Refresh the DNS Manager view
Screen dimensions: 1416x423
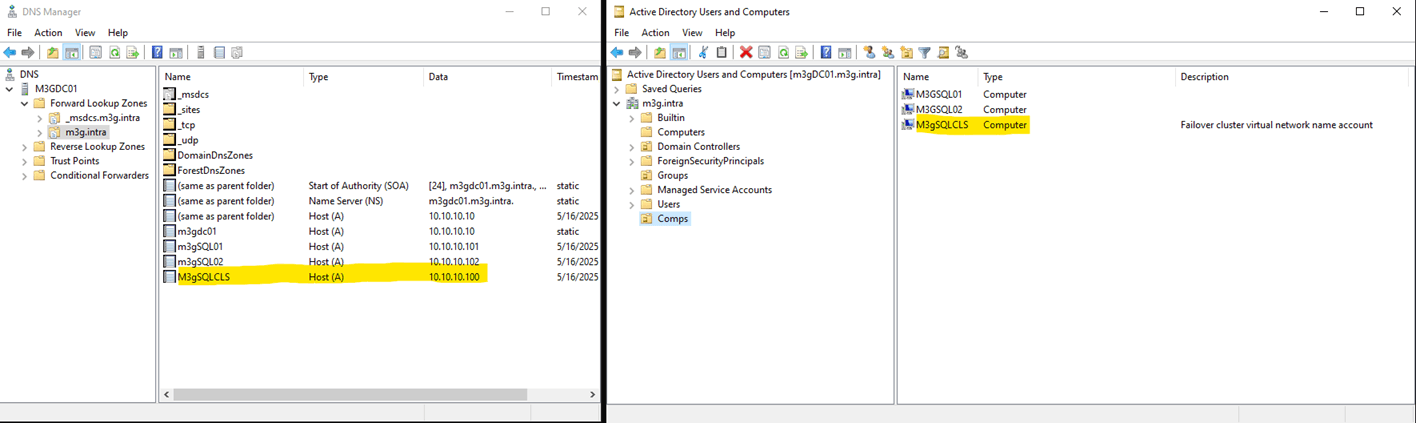coord(115,52)
